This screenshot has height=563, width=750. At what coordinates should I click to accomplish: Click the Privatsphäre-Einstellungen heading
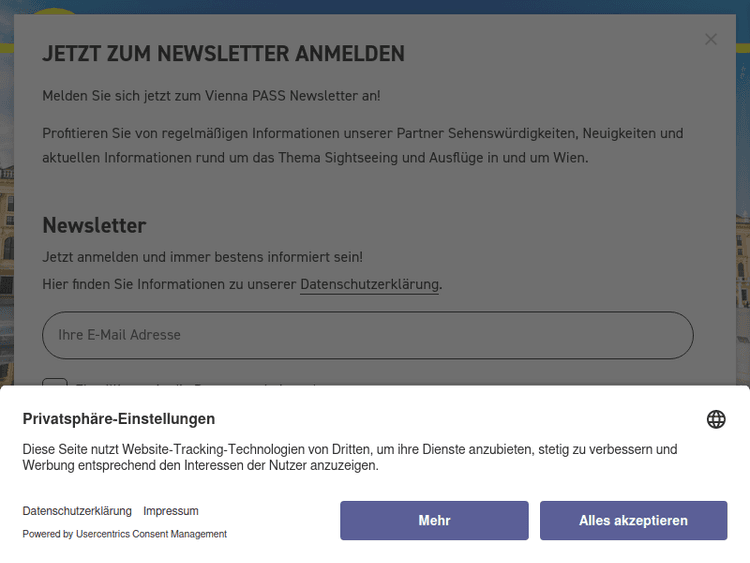pyautogui.click(x=119, y=419)
